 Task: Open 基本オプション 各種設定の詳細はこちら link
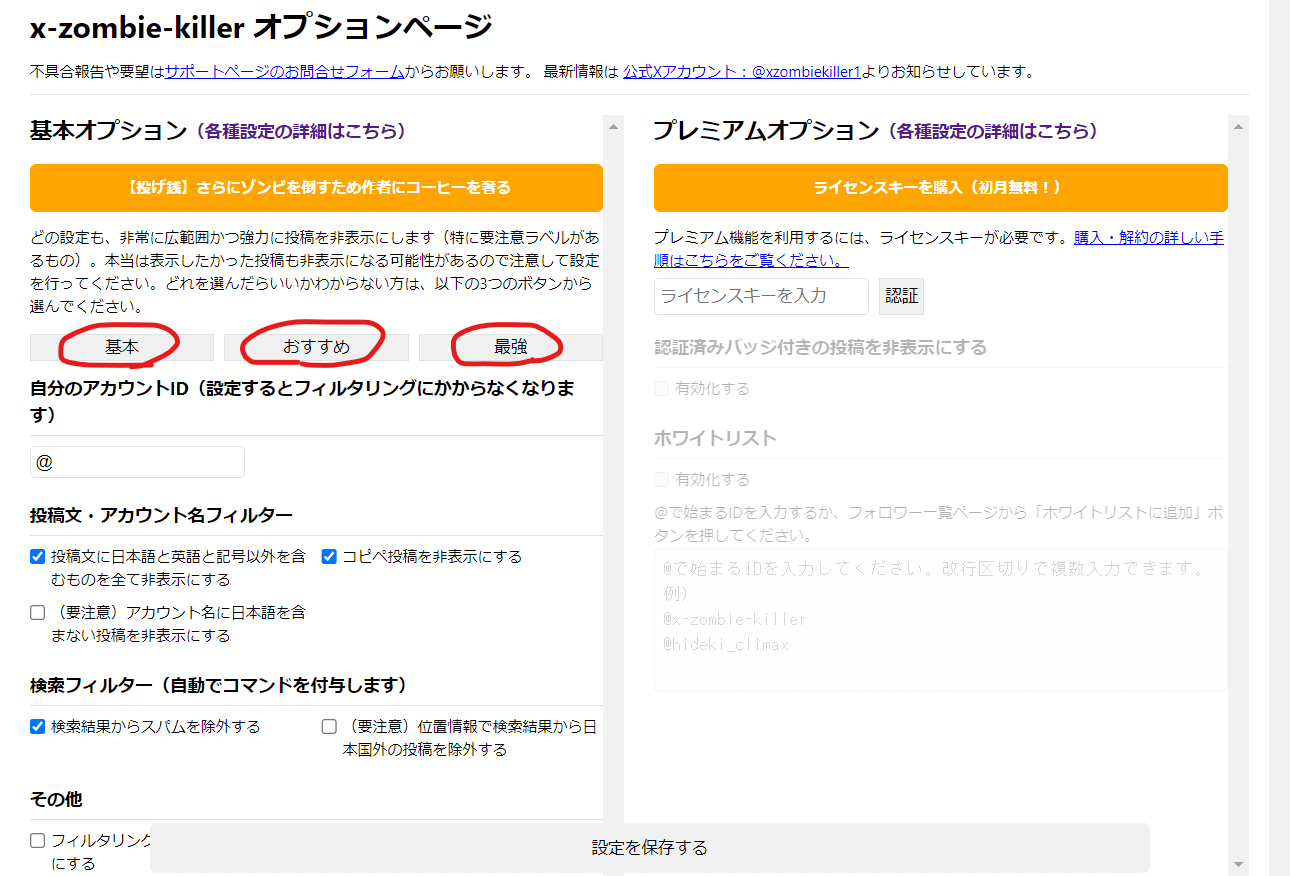coord(301,131)
